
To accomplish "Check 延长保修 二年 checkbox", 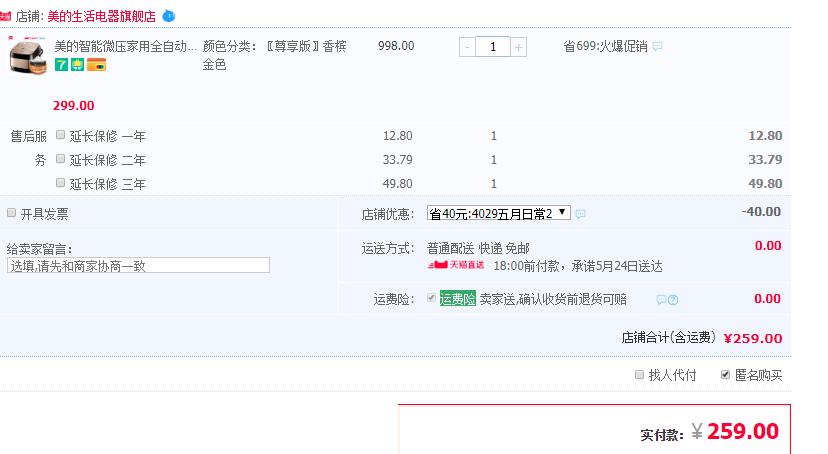I will [x=60, y=158].
